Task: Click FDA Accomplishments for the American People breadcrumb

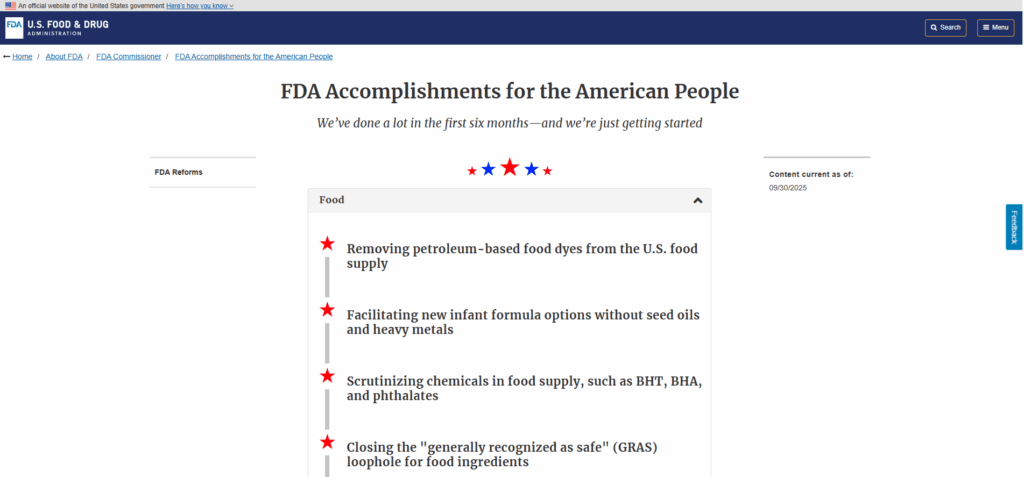Action: [x=254, y=57]
